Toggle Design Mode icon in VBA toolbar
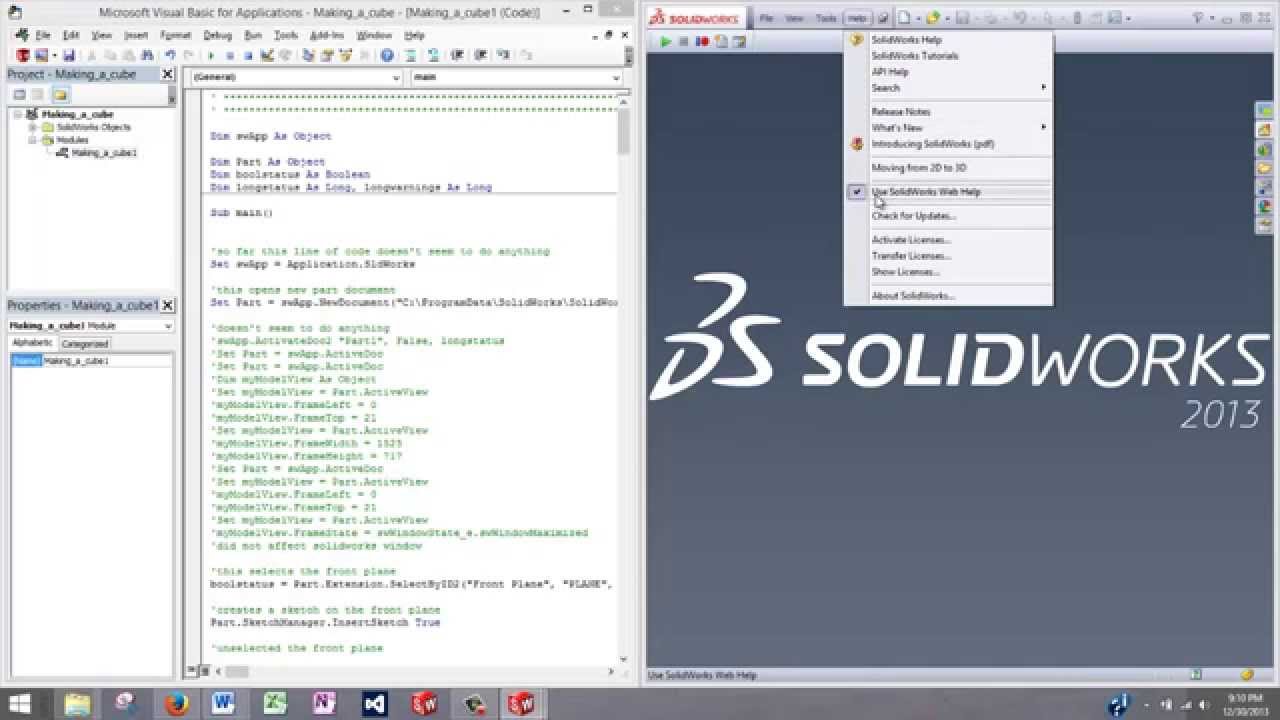 click(x=268, y=55)
